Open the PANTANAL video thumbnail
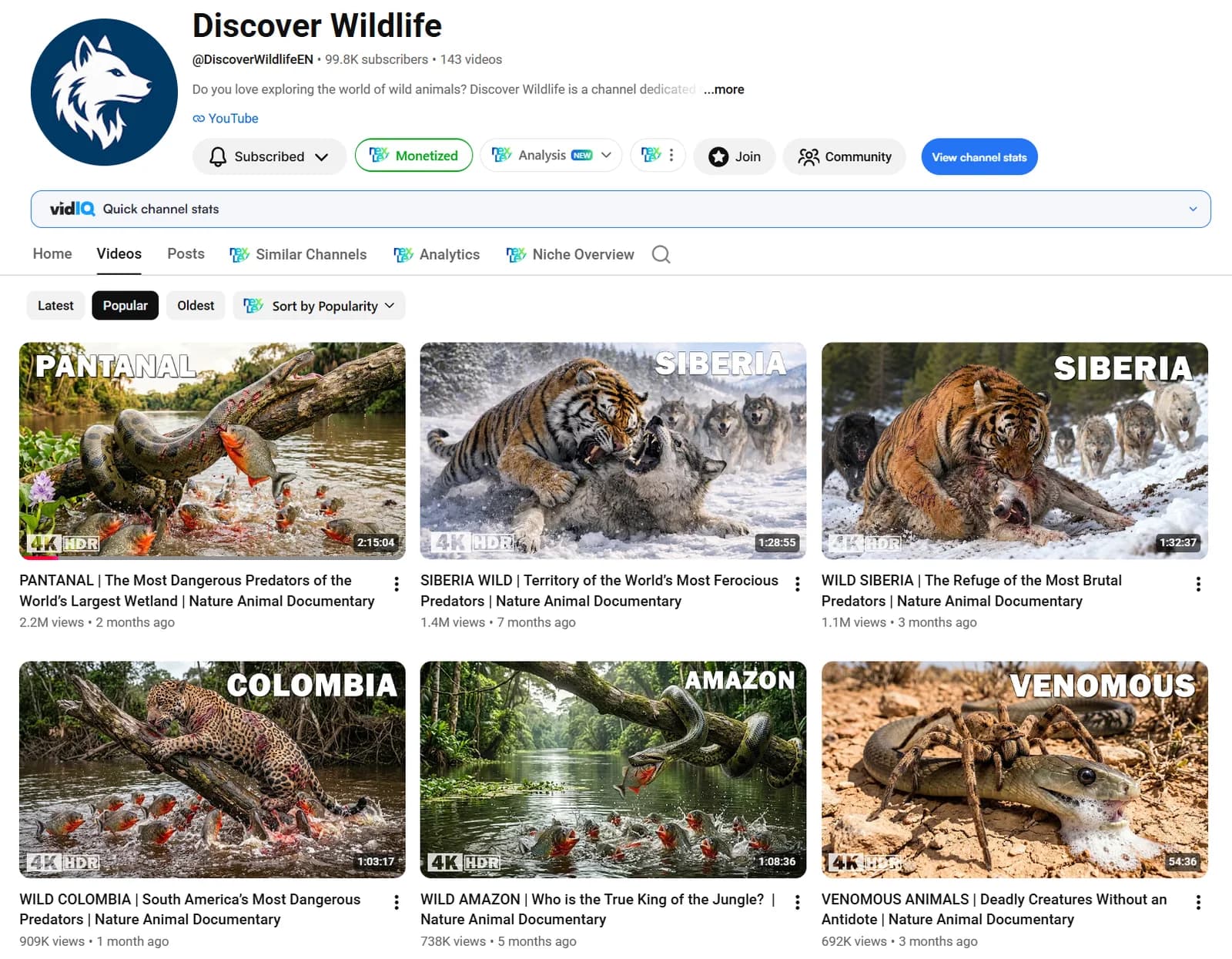This screenshot has width=1232, height=959. [x=213, y=451]
